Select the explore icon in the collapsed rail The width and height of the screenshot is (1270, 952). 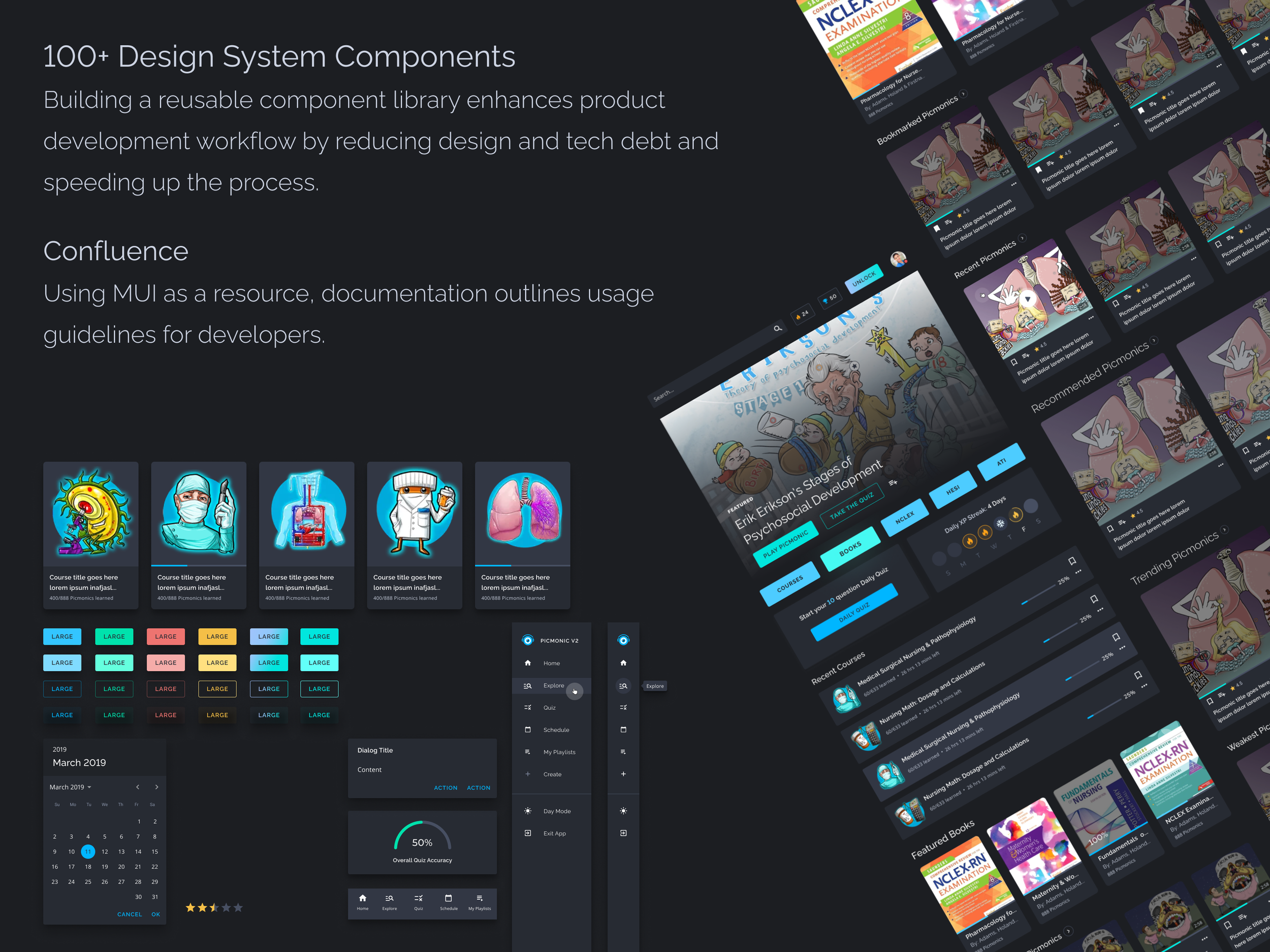tap(623, 686)
